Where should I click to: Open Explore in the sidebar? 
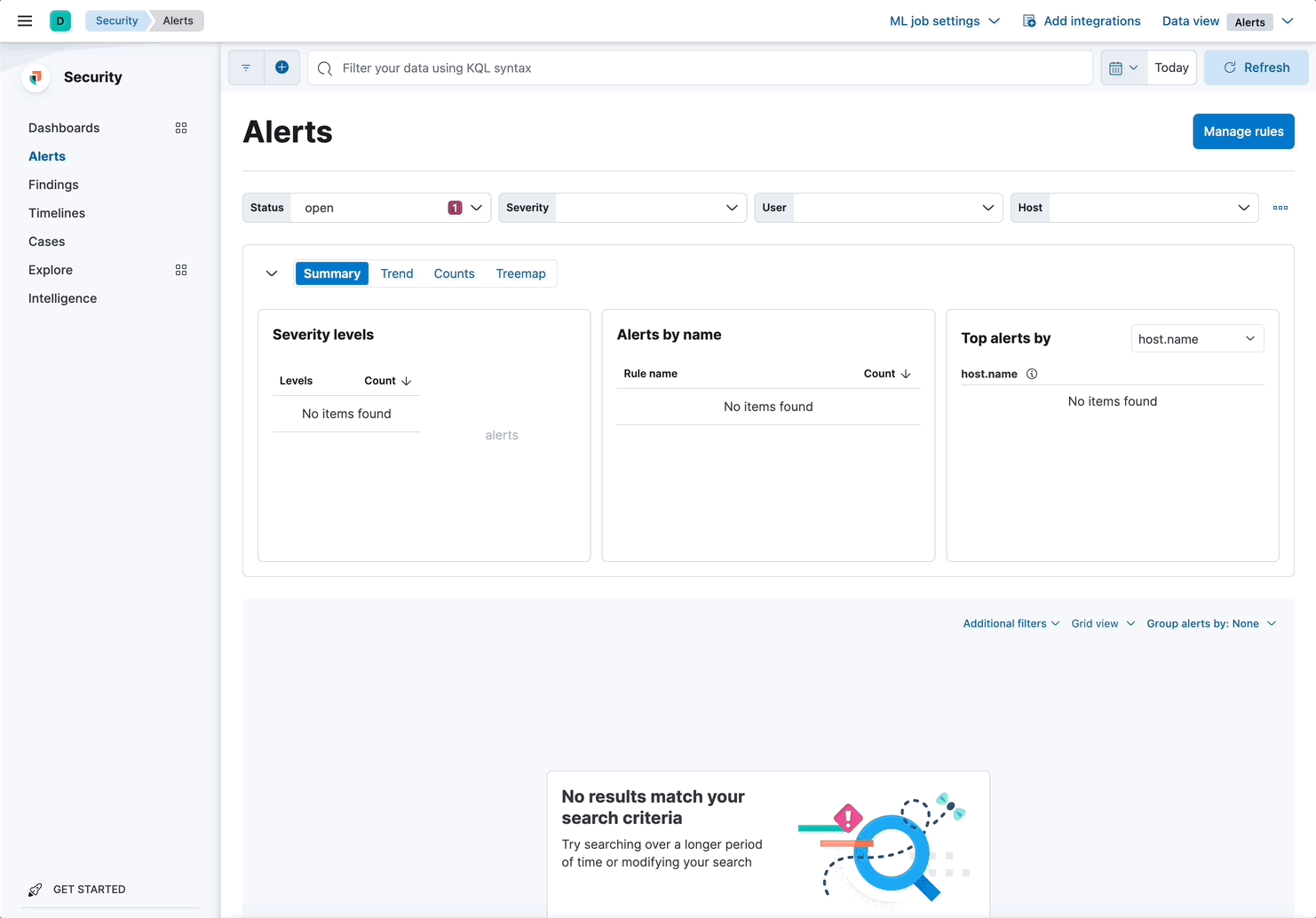click(51, 270)
